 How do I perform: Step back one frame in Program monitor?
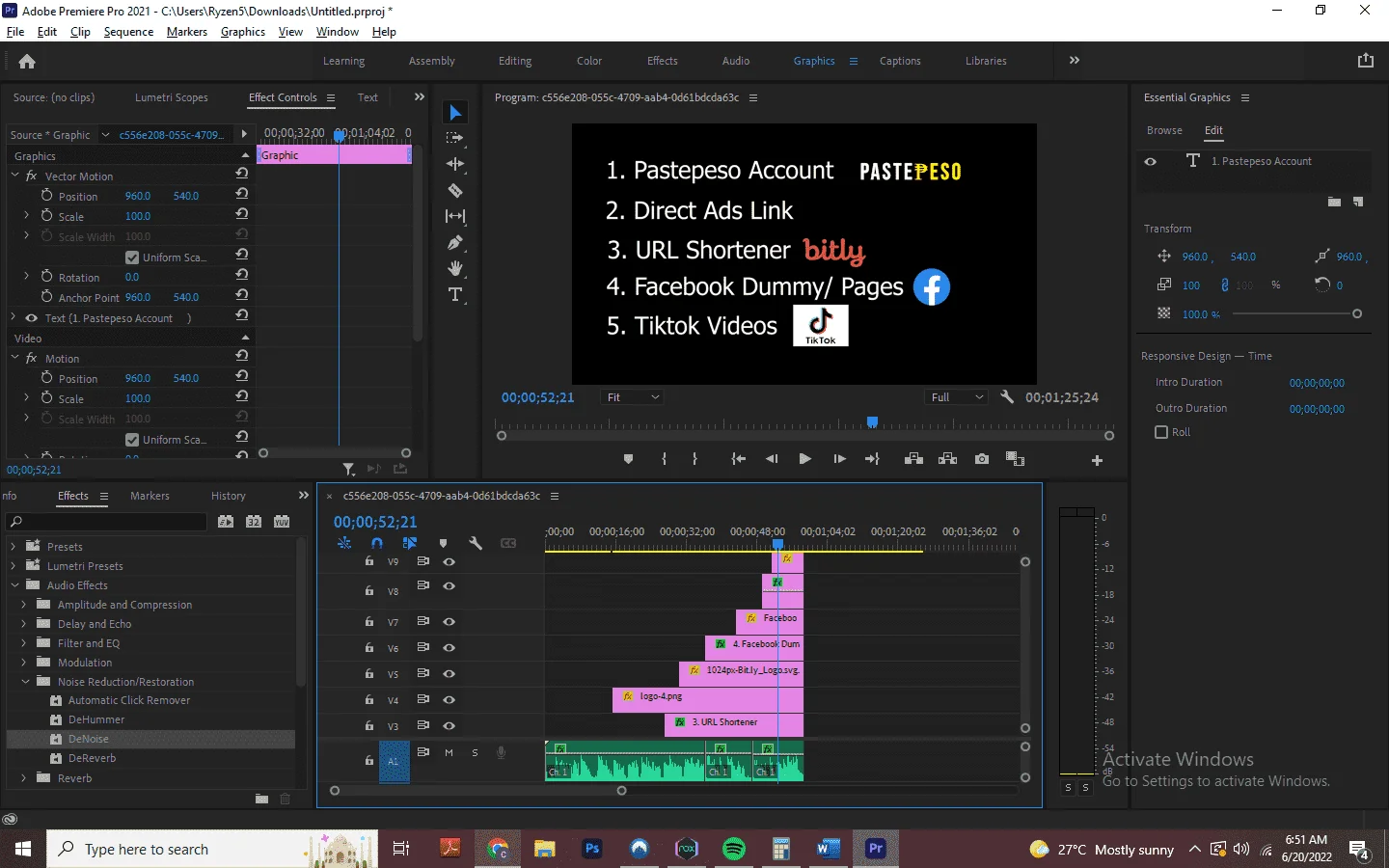(x=772, y=459)
